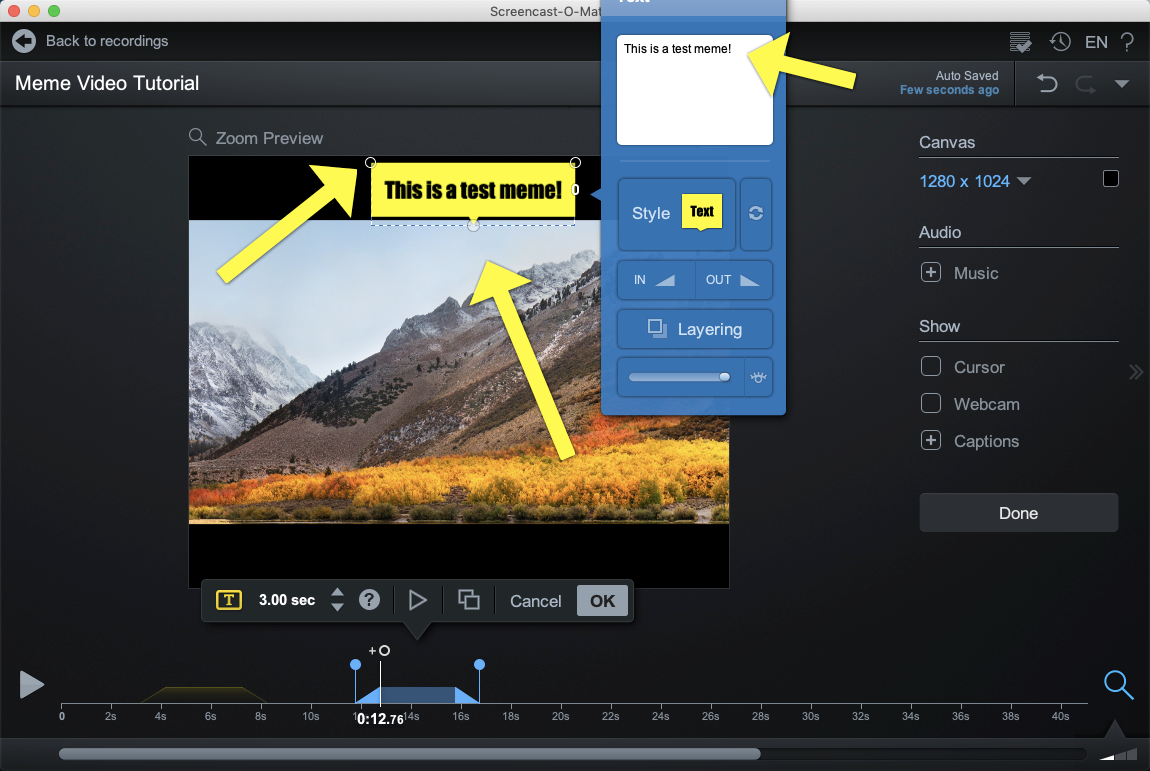This screenshot has height=771, width=1150.
Task: Click the volume ramp icon at bottom right
Action: [x=1116, y=754]
